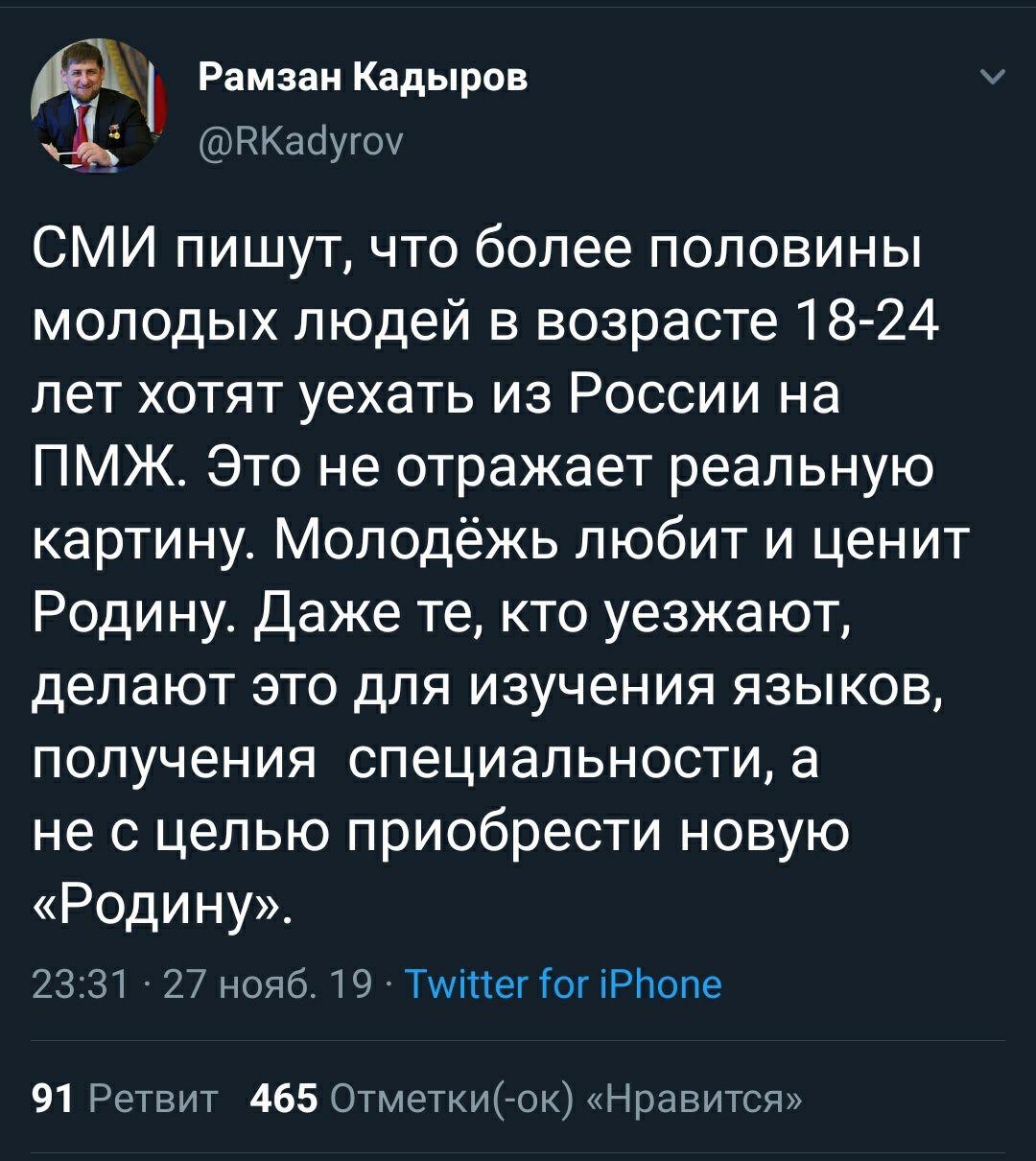The width and height of the screenshot is (1036, 1161).
Task: Click the 27 нояб. 19 date
Action: pyautogui.click(x=269, y=983)
